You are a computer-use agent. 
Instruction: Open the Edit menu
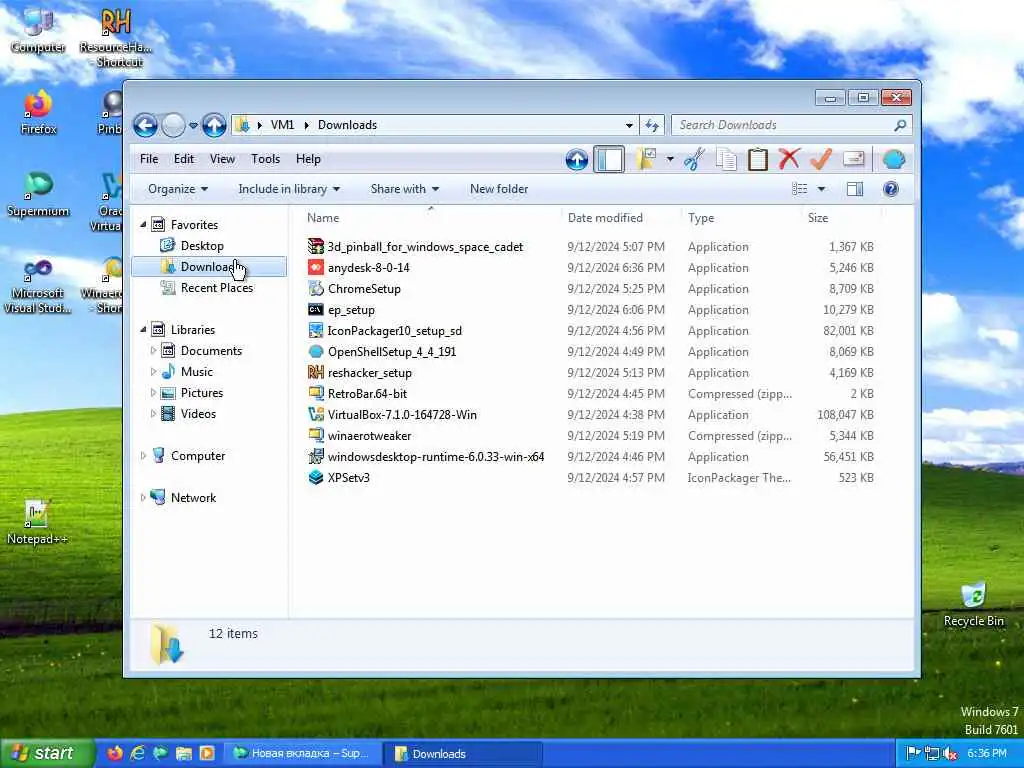[184, 159]
